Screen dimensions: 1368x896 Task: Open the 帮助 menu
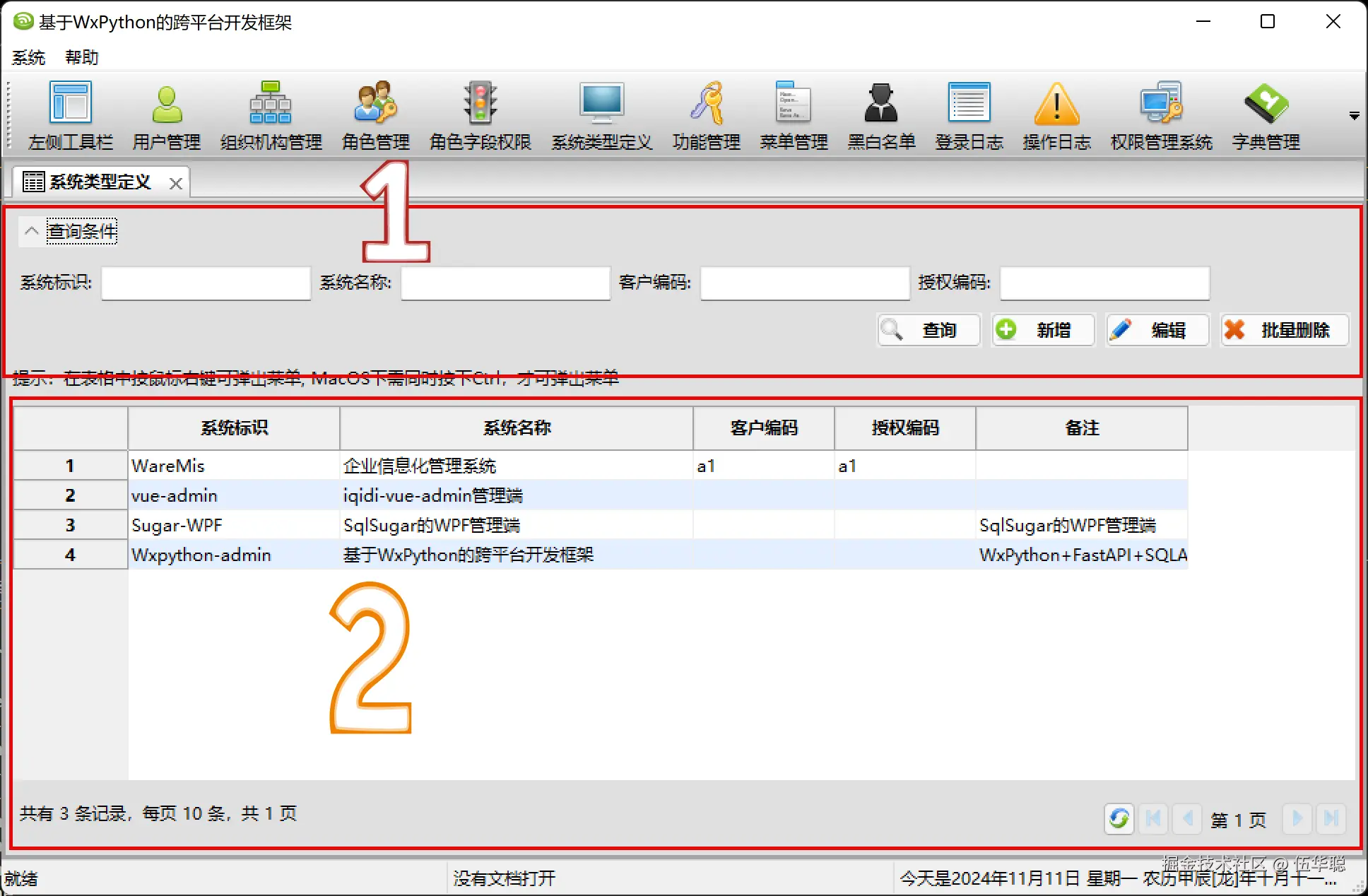[81, 57]
